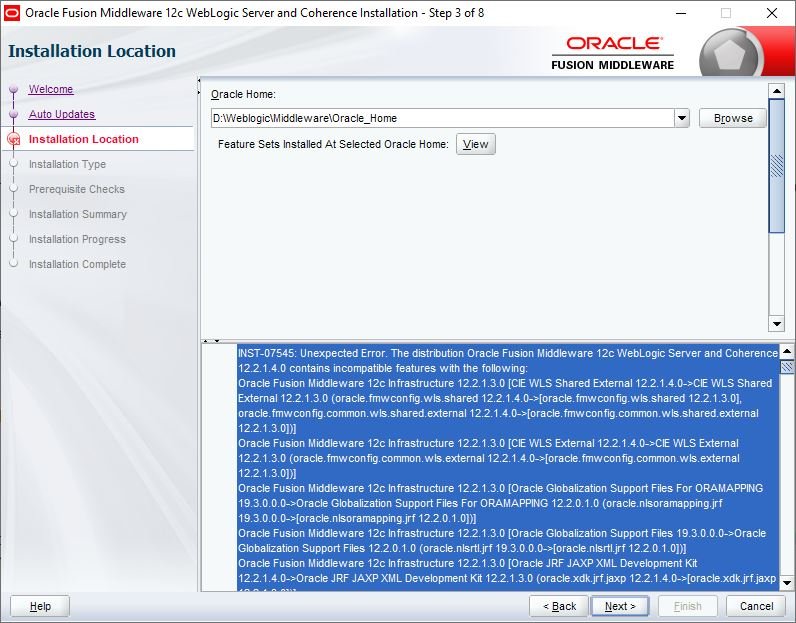Select the Prerequisite Checks step
The image size is (796, 623).
(77, 189)
